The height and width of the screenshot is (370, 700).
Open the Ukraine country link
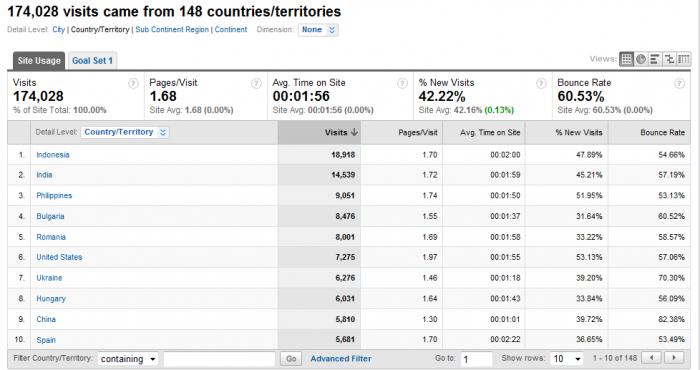pyautogui.click(x=49, y=278)
